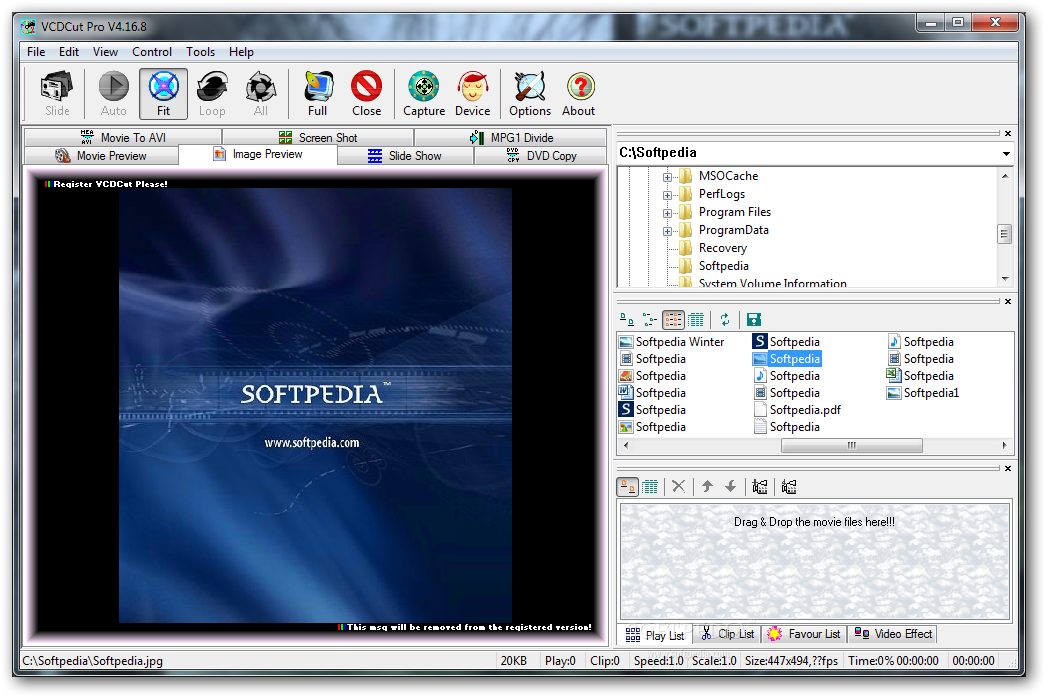The width and height of the screenshot is (1046, 697).
Task: Switch to the Clip List tab
Action: point(728,634)
